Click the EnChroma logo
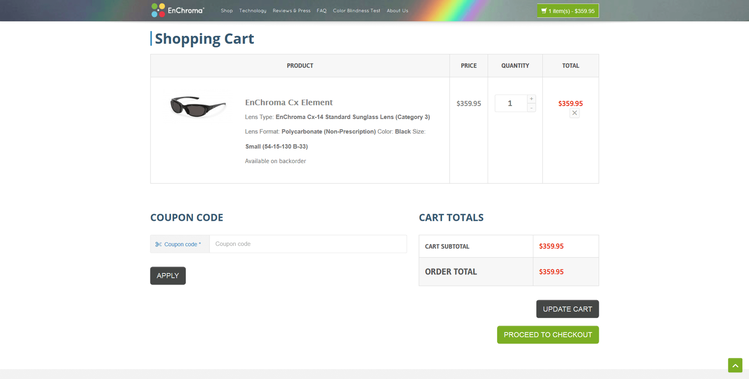The height and width of the screenshot is (379, 749). coord(178,10)
